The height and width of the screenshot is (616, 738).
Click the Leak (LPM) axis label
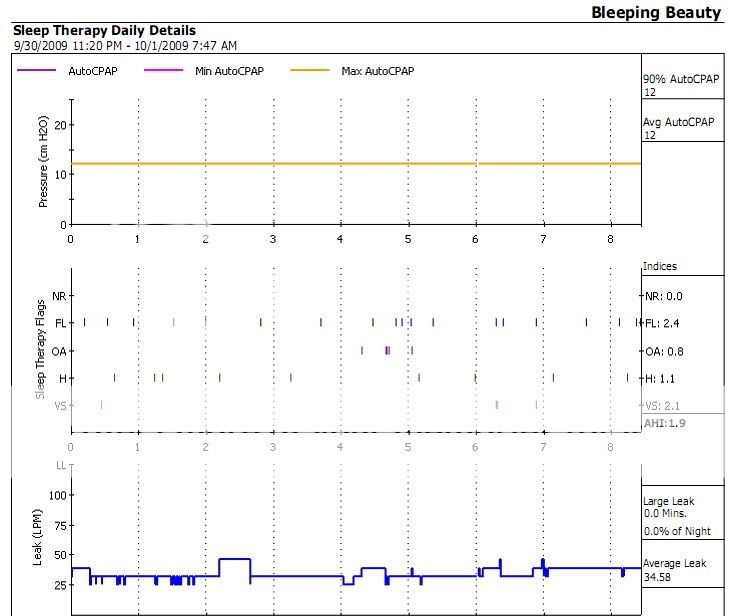pos(39,540)
